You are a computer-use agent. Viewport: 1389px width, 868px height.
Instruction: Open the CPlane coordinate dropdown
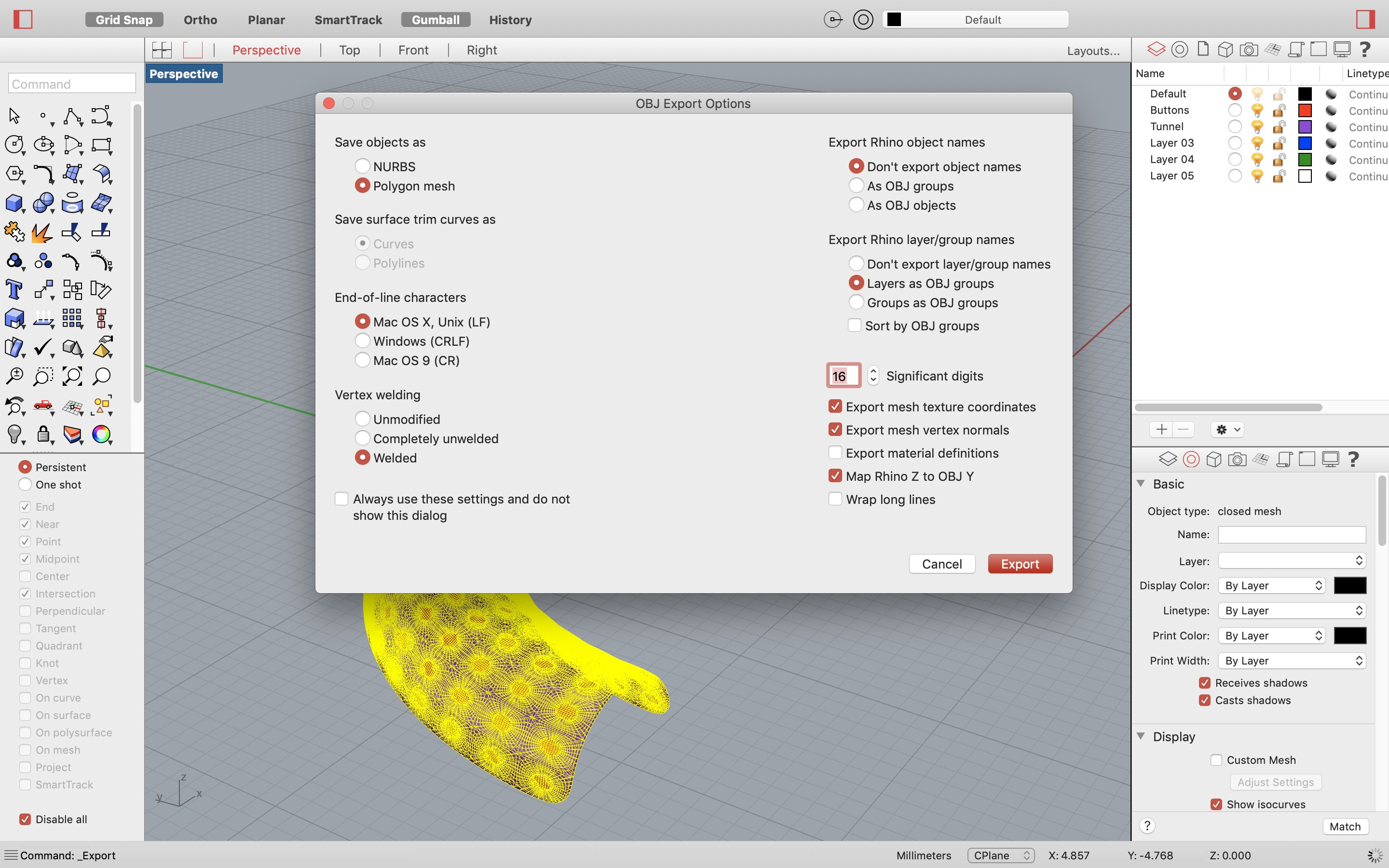(1001, 855)
